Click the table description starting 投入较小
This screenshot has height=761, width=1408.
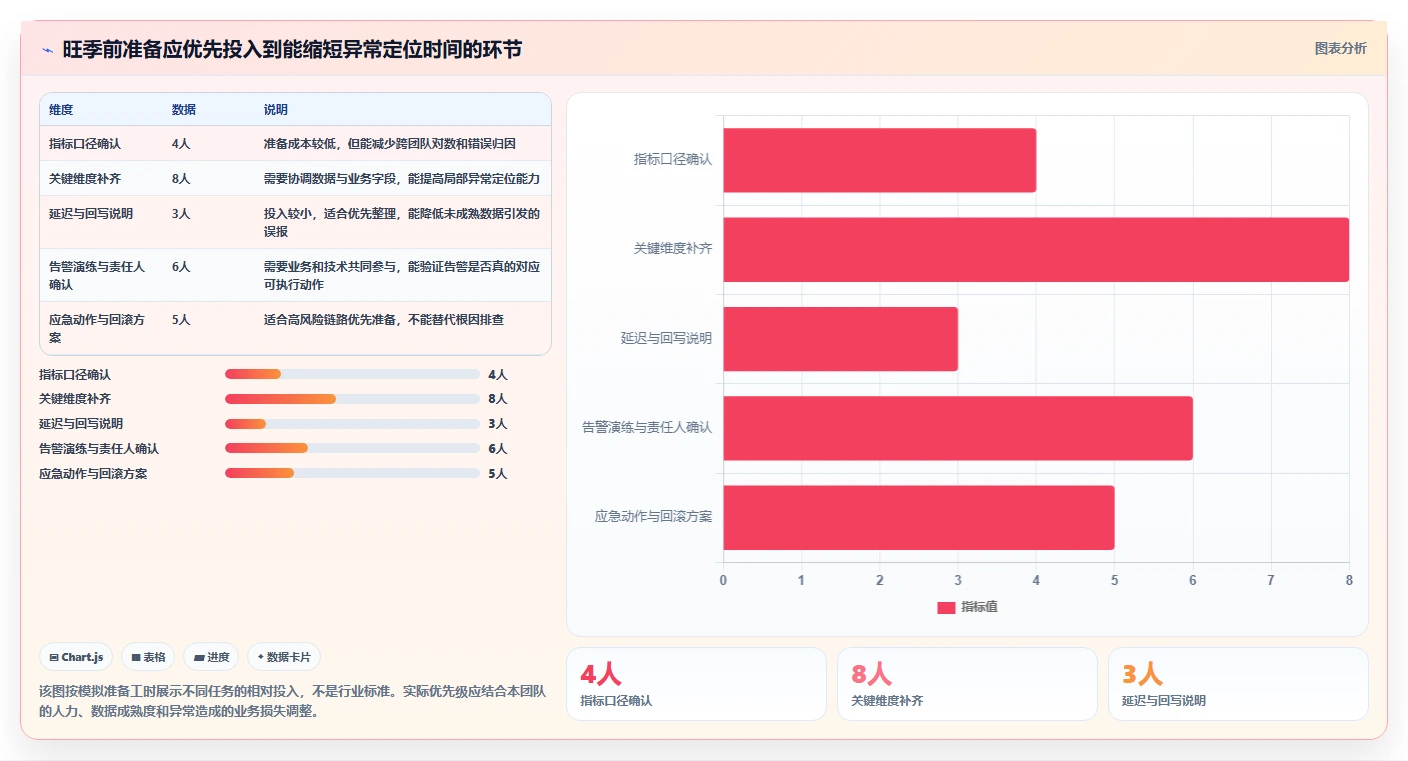click(402, 223)
